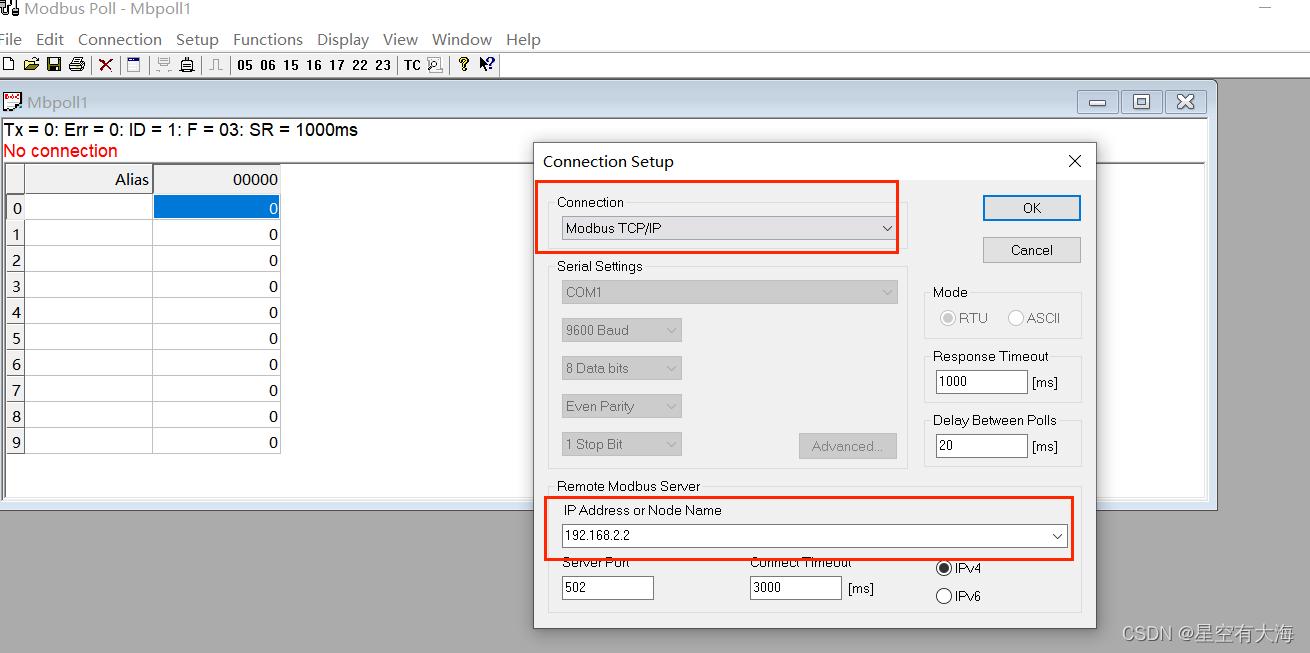Click the red X delete icon
Image resolution: width=1310 pixels, height=653 pixels.
click(105, 65)
